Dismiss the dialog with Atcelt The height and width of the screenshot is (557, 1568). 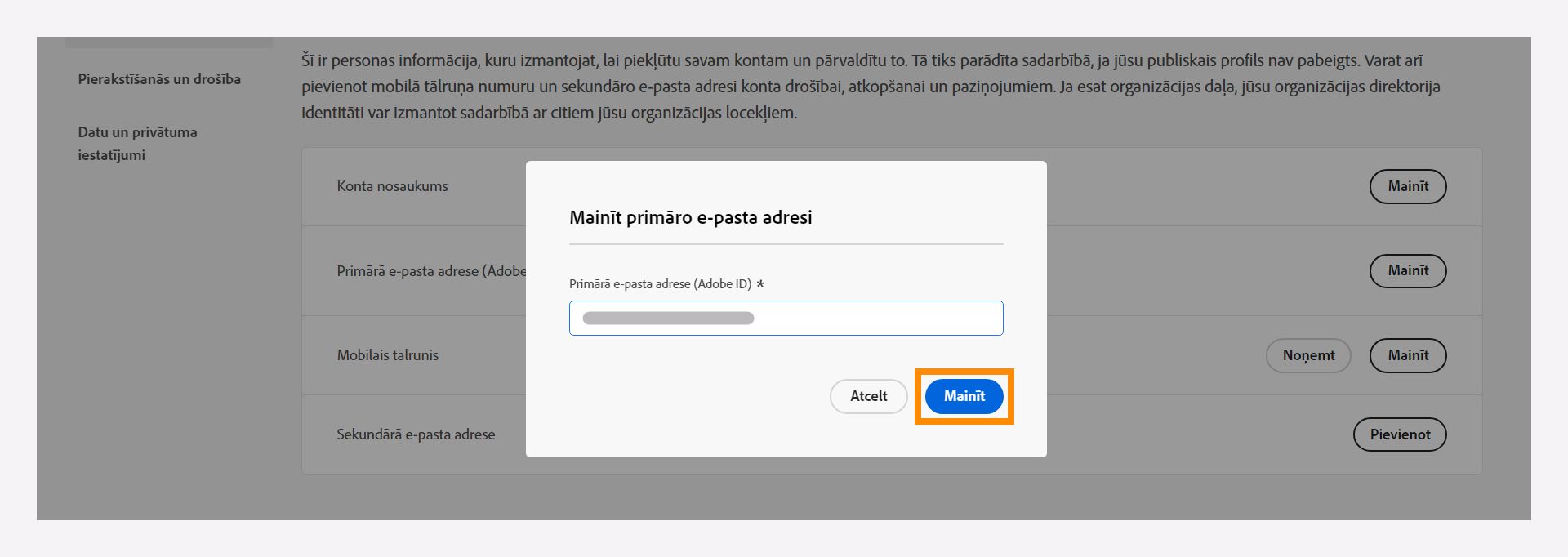pyautogui.click(x=868, y=396)
